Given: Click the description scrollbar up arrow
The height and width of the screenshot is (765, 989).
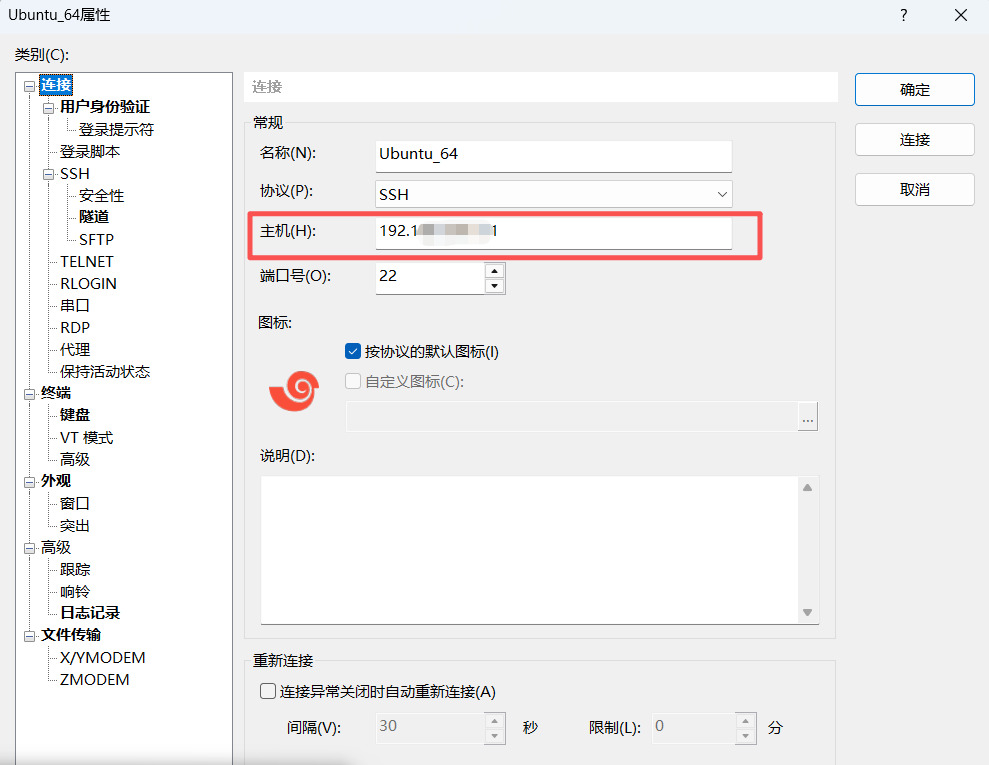Looking at the screenshot, I should [807, 488].
